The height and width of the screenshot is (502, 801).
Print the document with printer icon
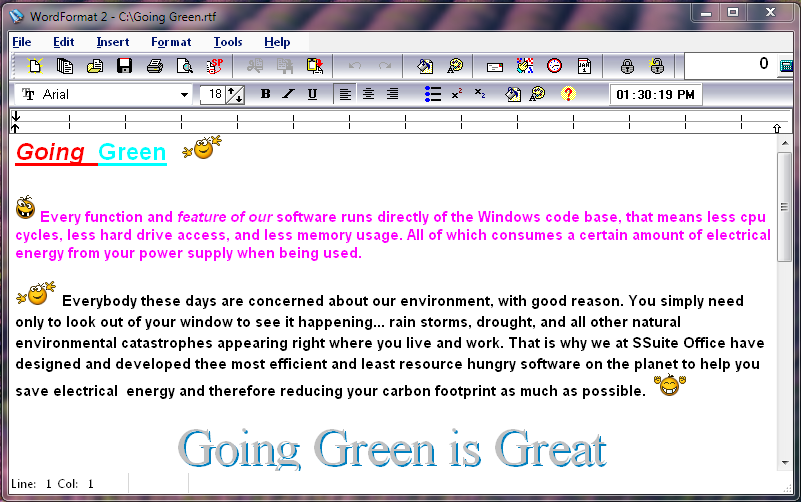point(154,67)
